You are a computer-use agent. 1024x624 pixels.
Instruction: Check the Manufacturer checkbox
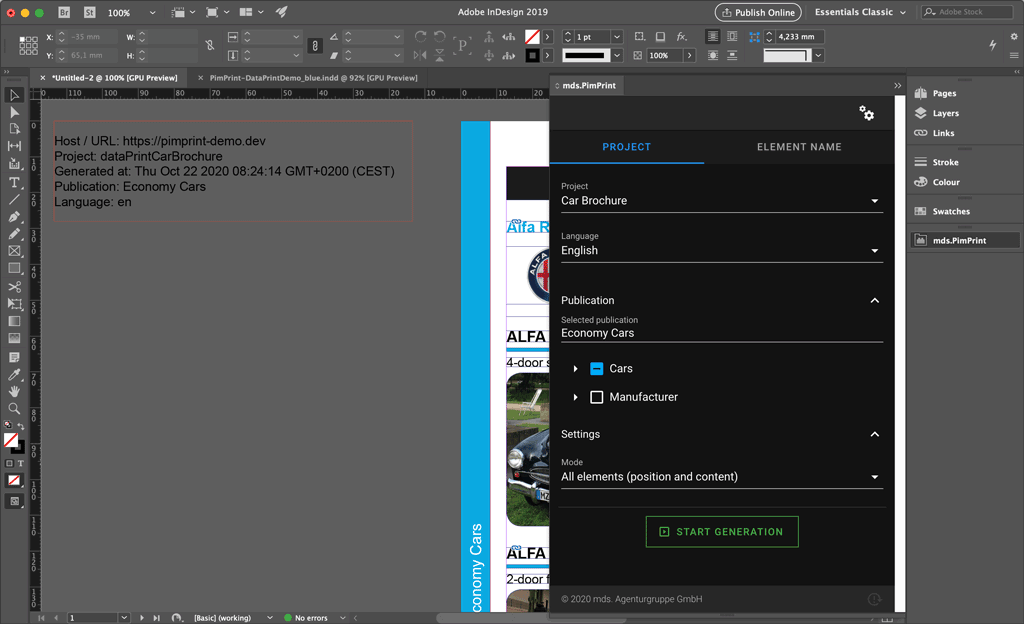coord(596,397)
